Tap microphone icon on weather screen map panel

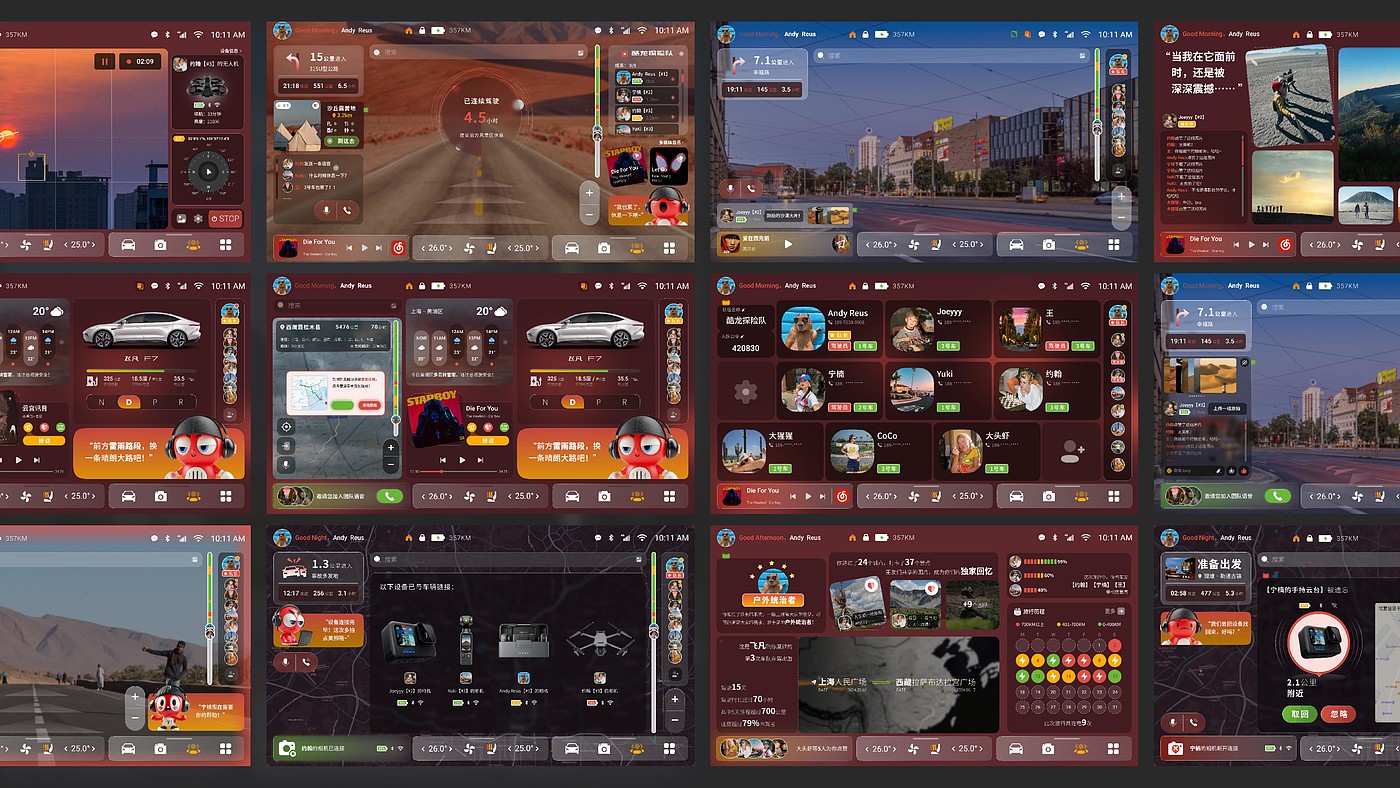coord(286,465)
